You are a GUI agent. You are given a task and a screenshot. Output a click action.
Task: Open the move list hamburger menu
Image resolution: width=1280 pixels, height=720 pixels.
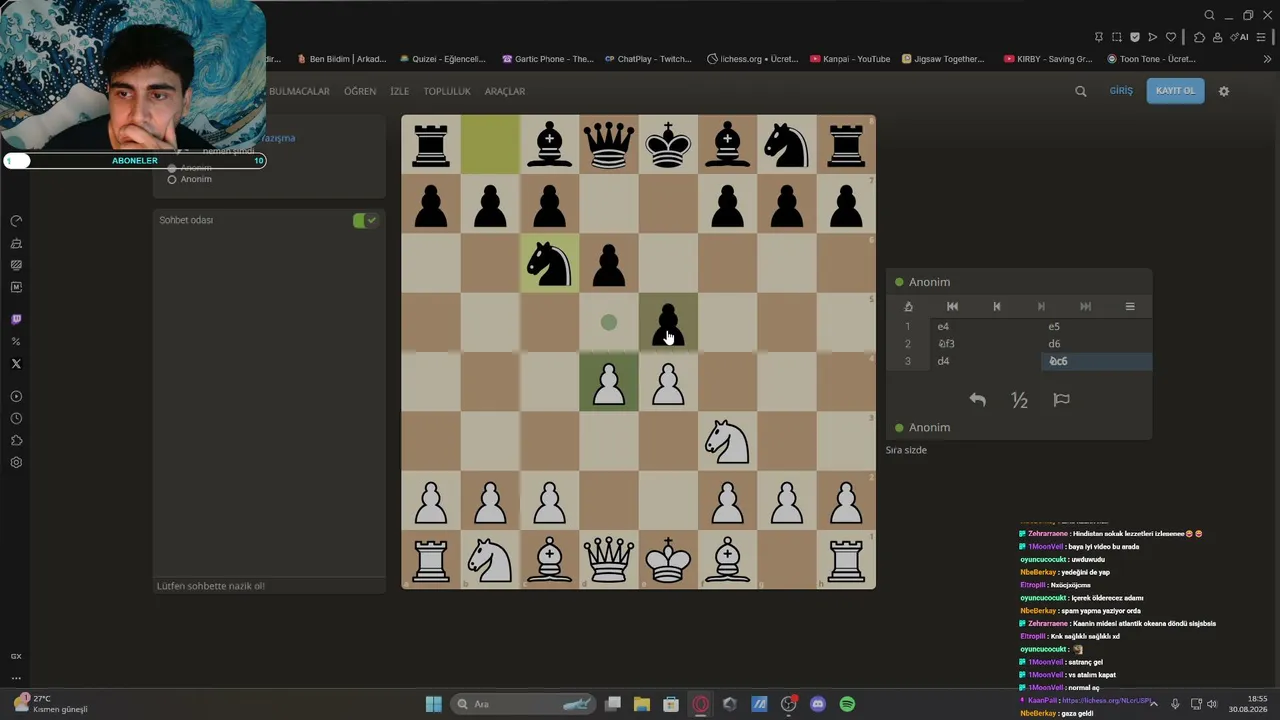(1130, 306)
